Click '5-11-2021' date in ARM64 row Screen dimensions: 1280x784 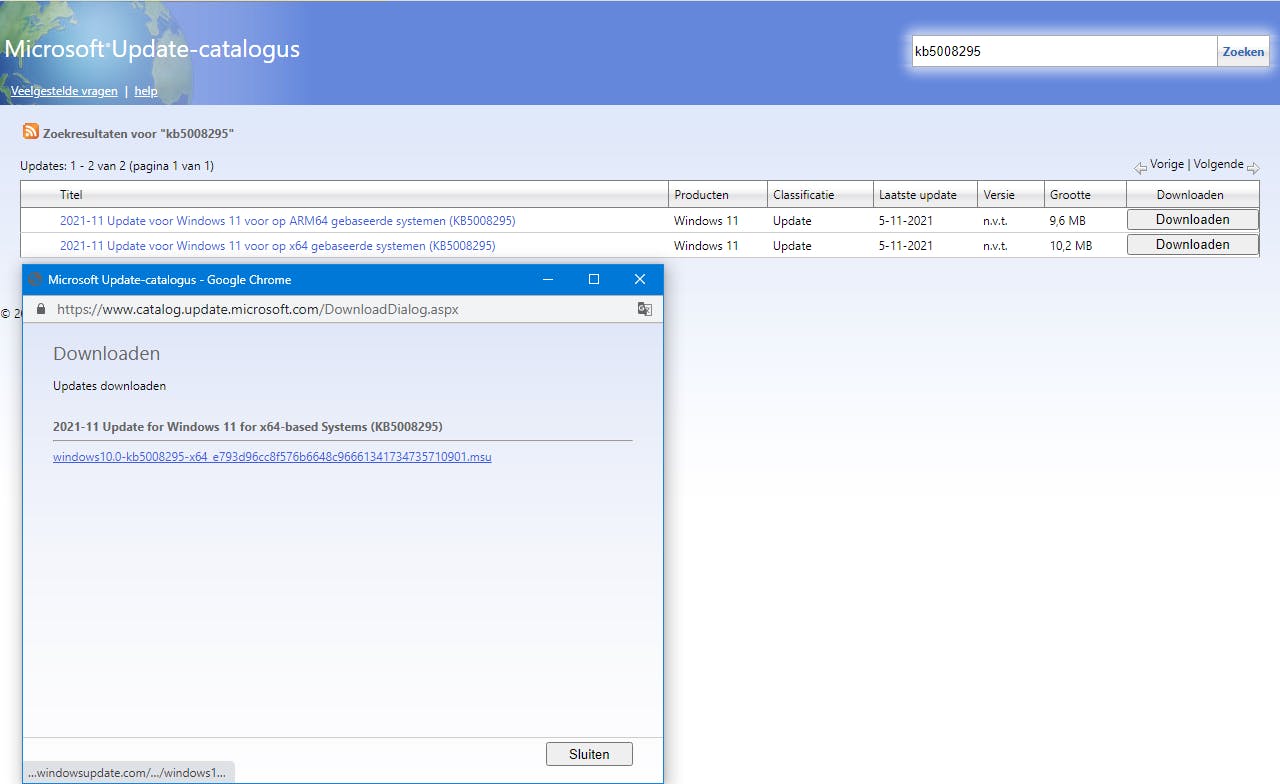[x=906, y=221]
